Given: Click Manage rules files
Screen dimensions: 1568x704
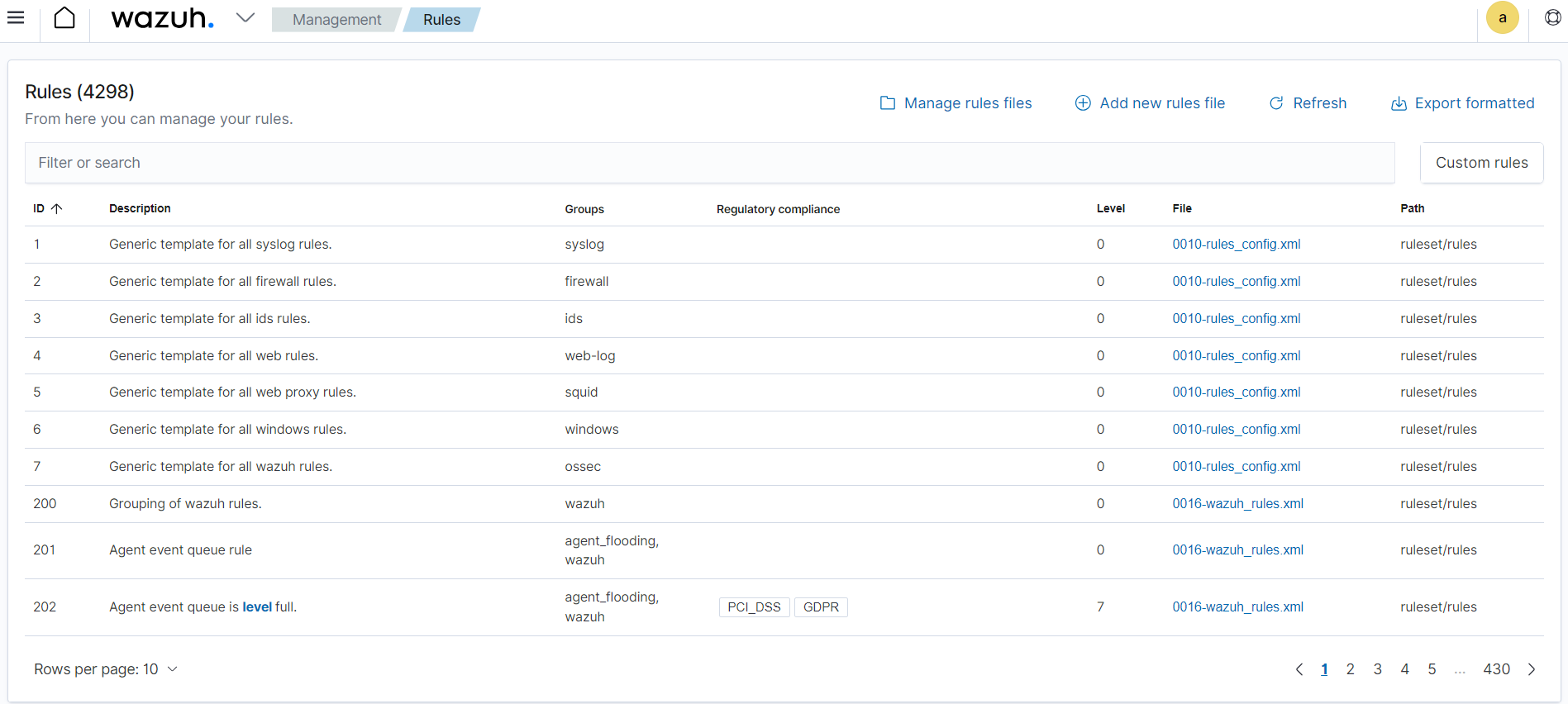Looking at the screenshot, I should click(956, 103).
